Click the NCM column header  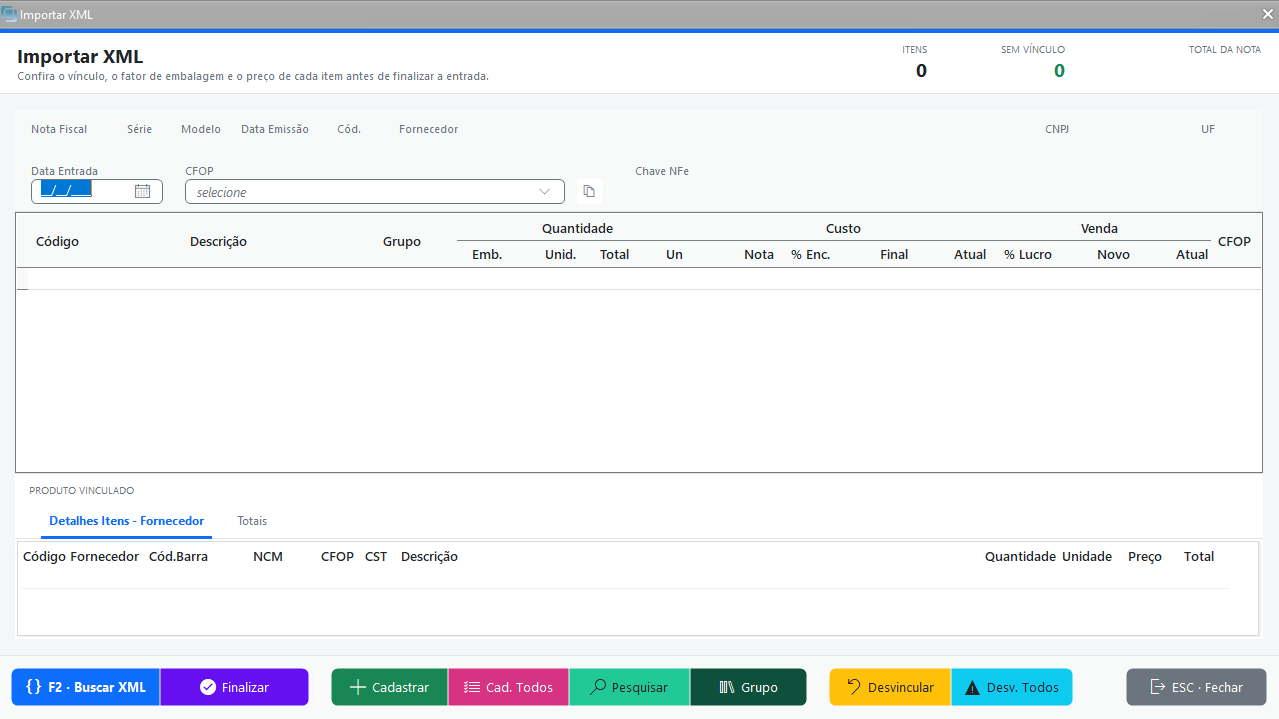(268, 557)
